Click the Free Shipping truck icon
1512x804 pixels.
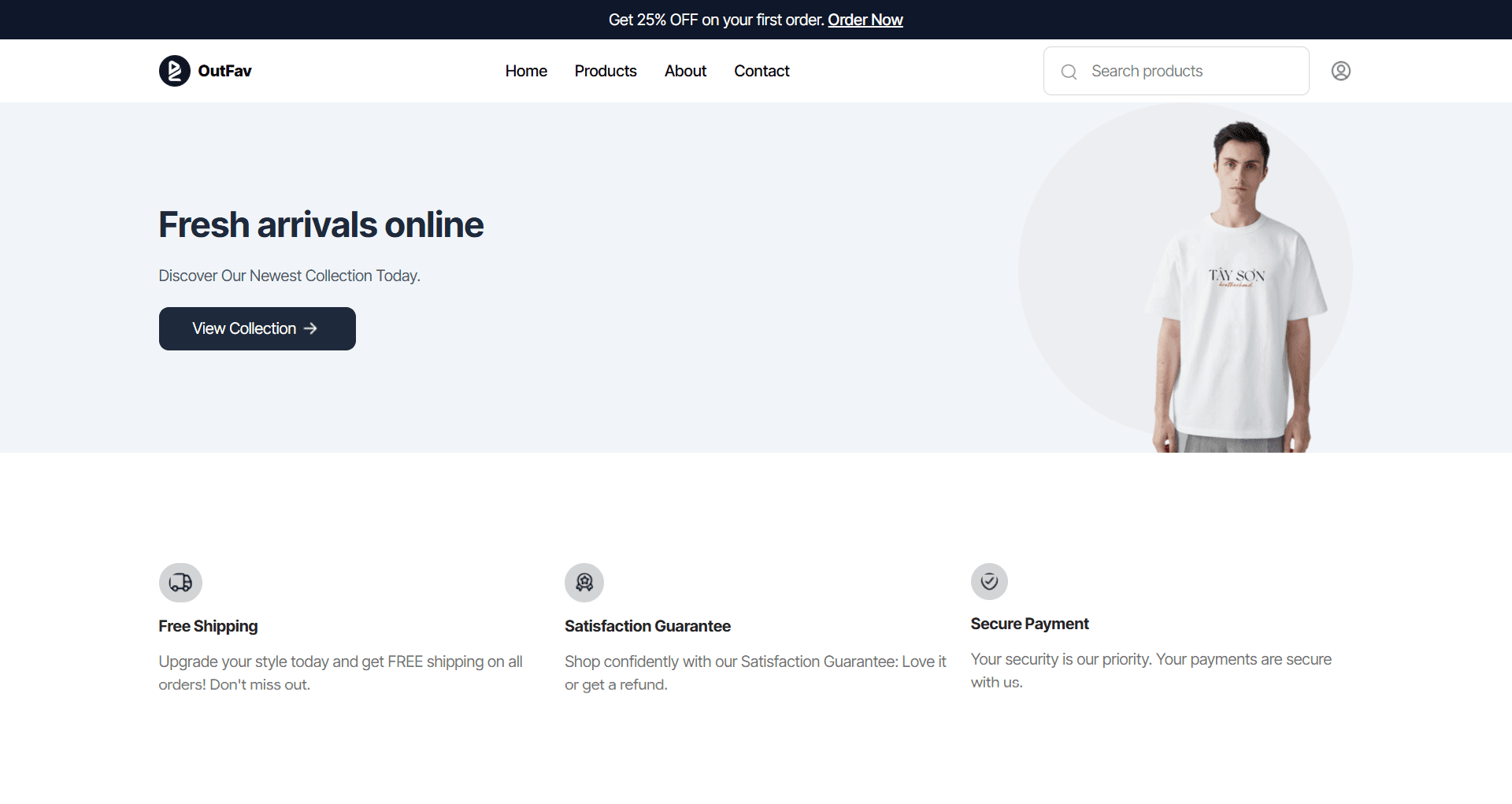[x=180, y=583]
